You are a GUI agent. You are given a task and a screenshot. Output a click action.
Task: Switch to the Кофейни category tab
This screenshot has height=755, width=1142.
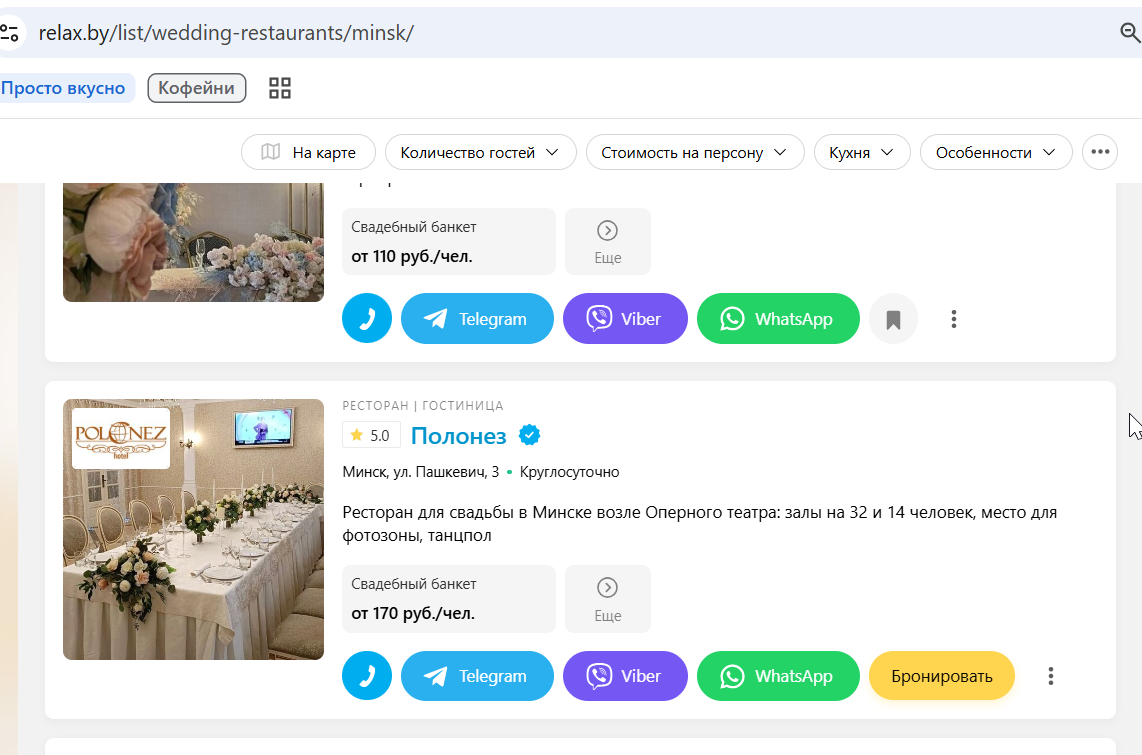click(x=197, y=88)
